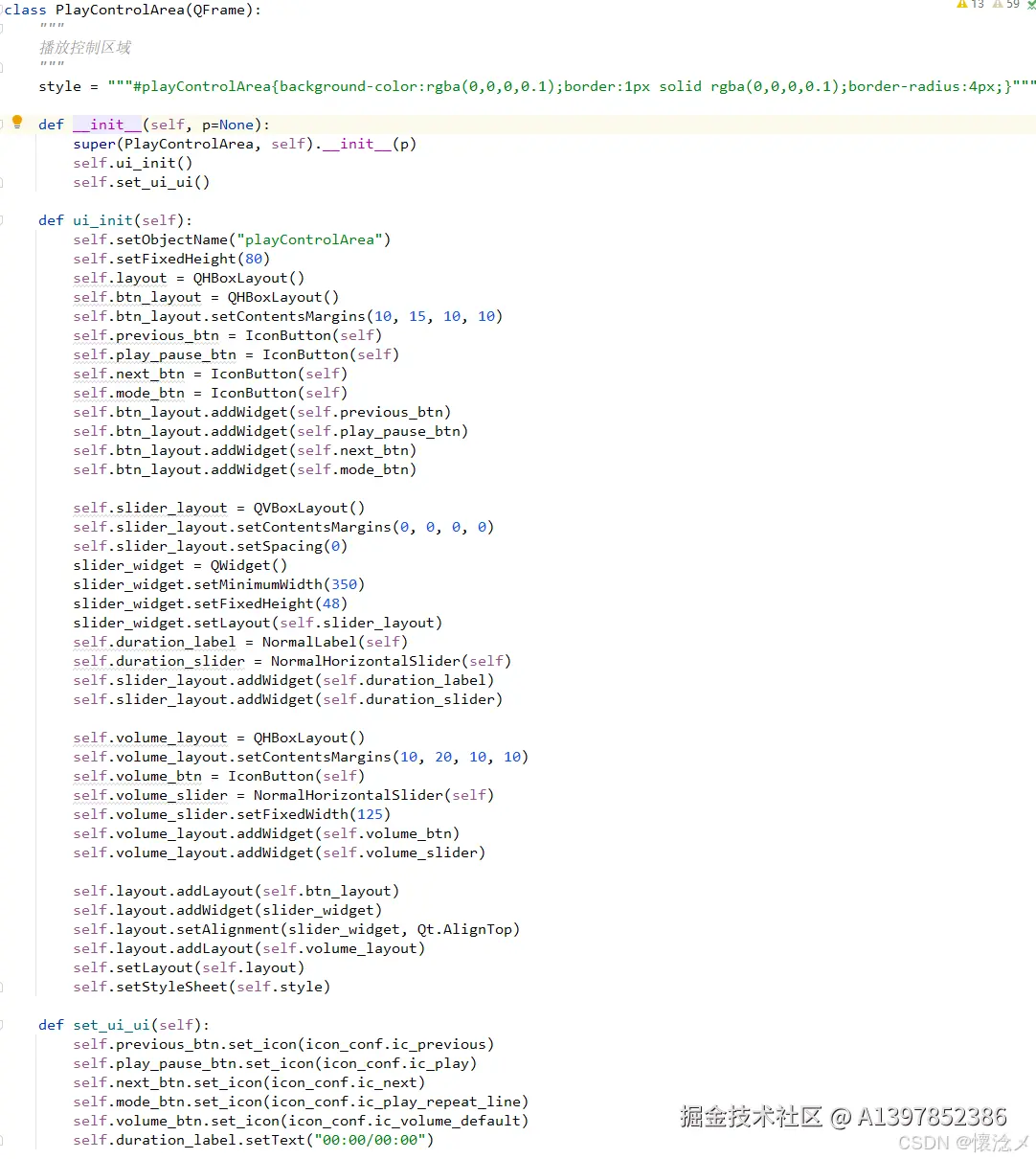This screenshot has height=1159, width=1036.
Task: Click the duration_slider = NormalHorizontalSlider(self) line
Action: 292,661
